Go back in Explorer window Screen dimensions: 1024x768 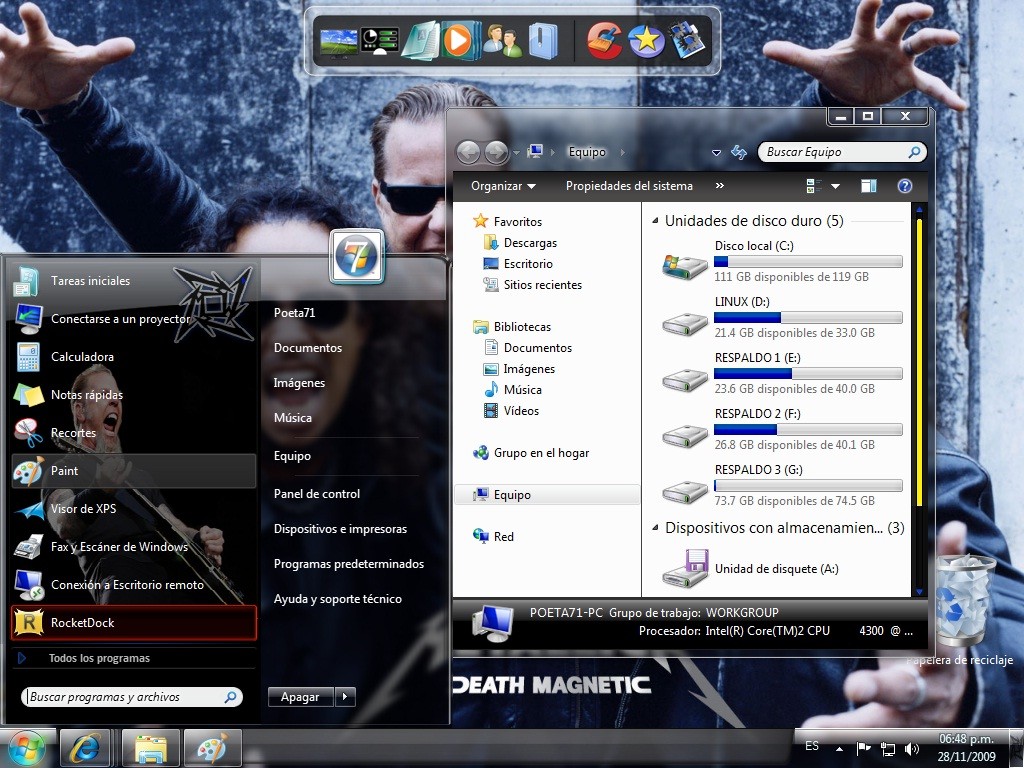click(468, 152)
